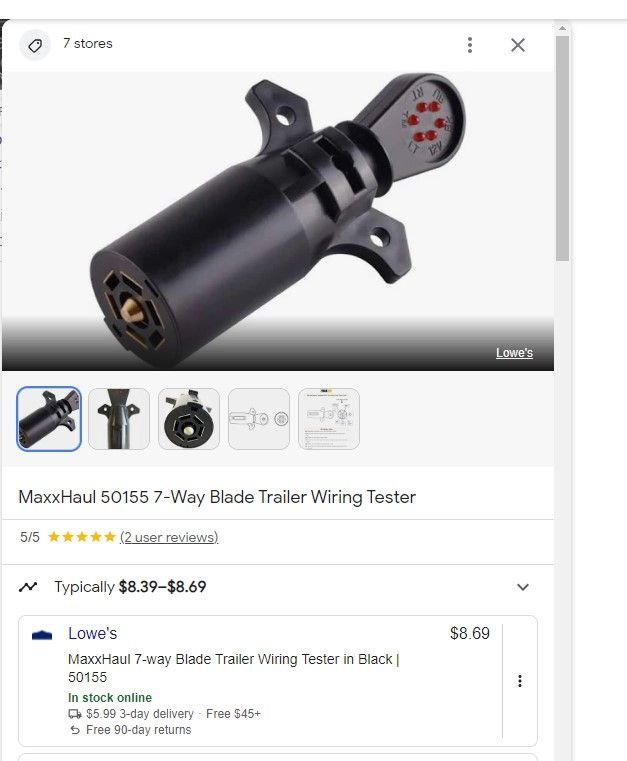This screenshot has width=627, height=761.
Task: Click the five-star rating display
Action: click(x=82, y=537)
